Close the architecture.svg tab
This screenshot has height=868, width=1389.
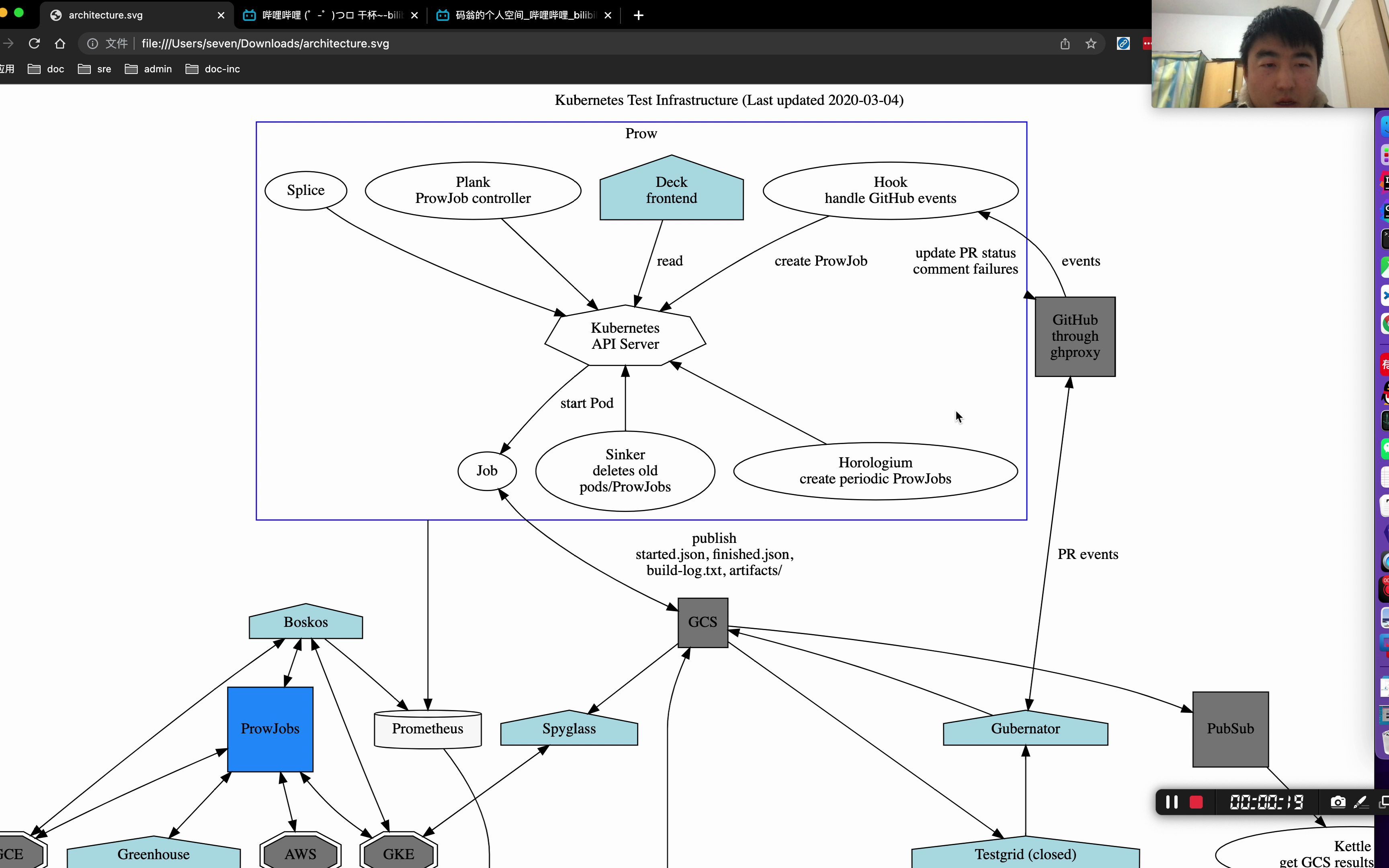tap(221, 16)
